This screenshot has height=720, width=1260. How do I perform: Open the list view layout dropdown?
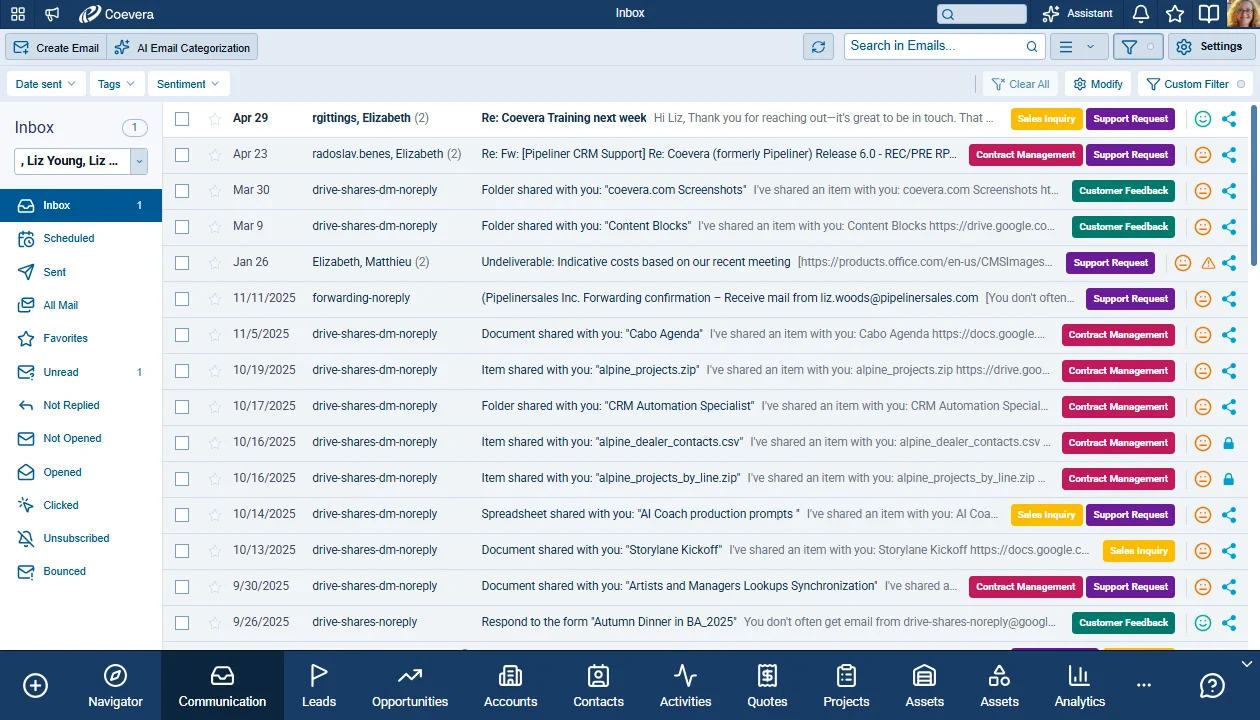1079,47
